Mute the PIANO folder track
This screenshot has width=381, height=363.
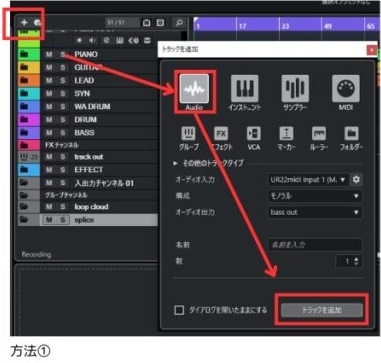[49, 54]
